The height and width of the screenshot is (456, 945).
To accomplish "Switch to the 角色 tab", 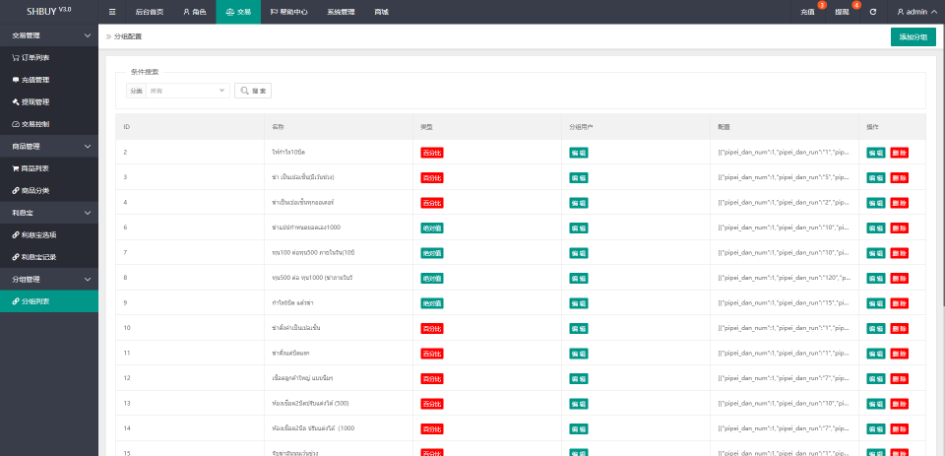I will coord(195,11).
